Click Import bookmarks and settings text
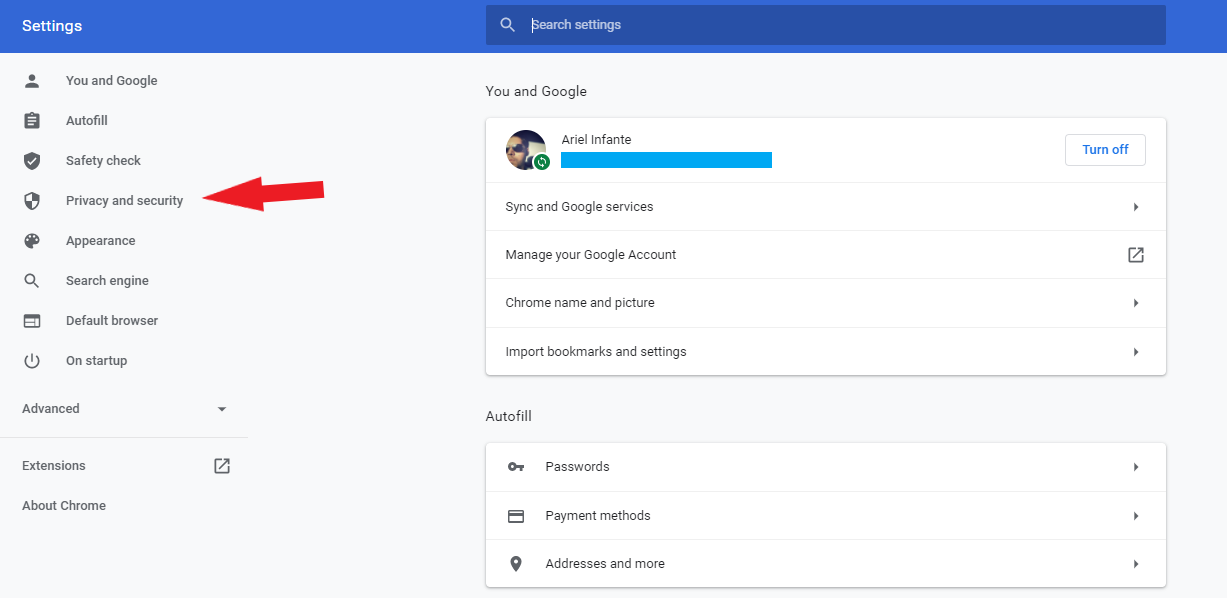Viewport: 1227px width, 598px height. point(596,352)
